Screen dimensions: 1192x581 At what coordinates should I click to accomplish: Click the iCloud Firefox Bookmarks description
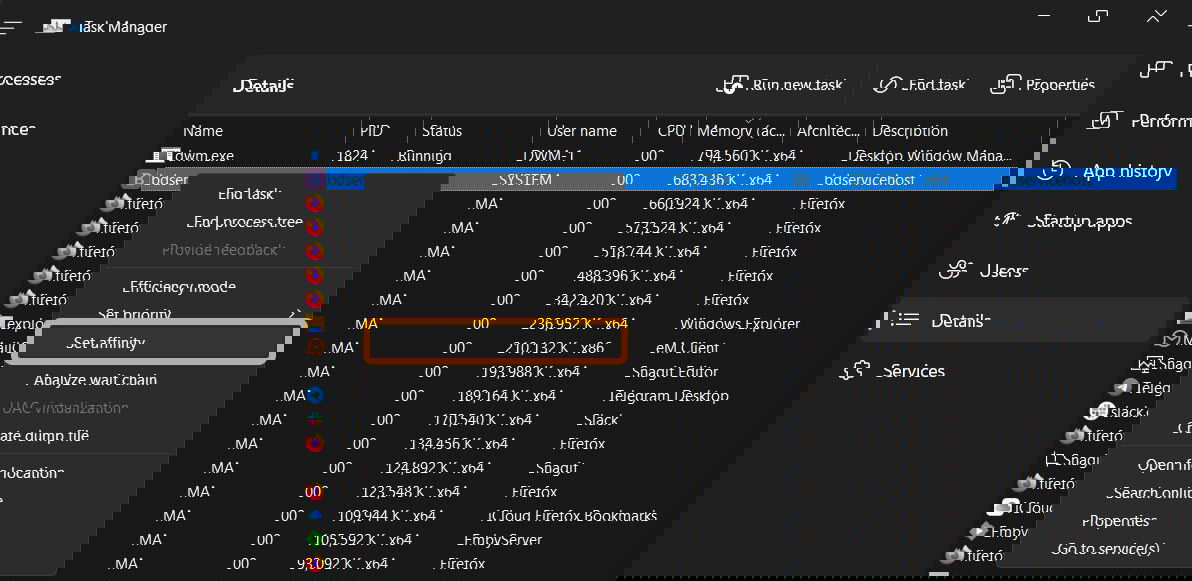[569, 516]
